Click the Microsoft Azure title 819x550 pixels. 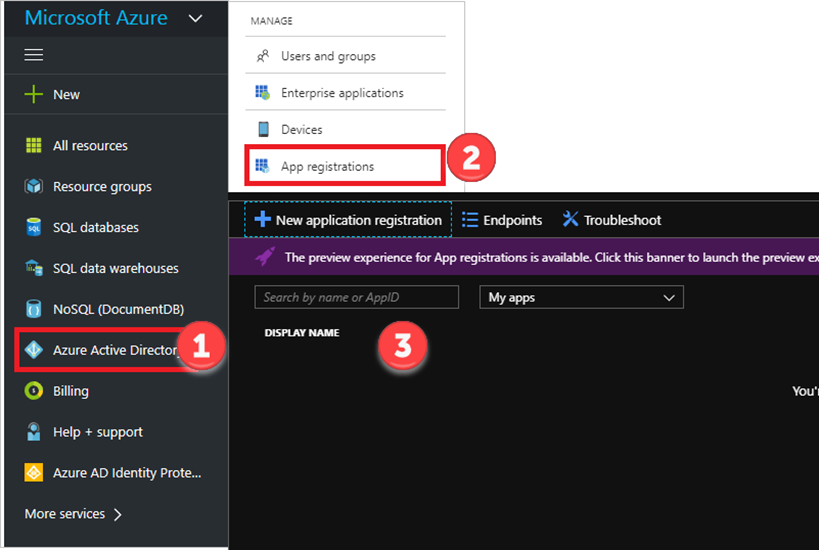pos(96,18)
